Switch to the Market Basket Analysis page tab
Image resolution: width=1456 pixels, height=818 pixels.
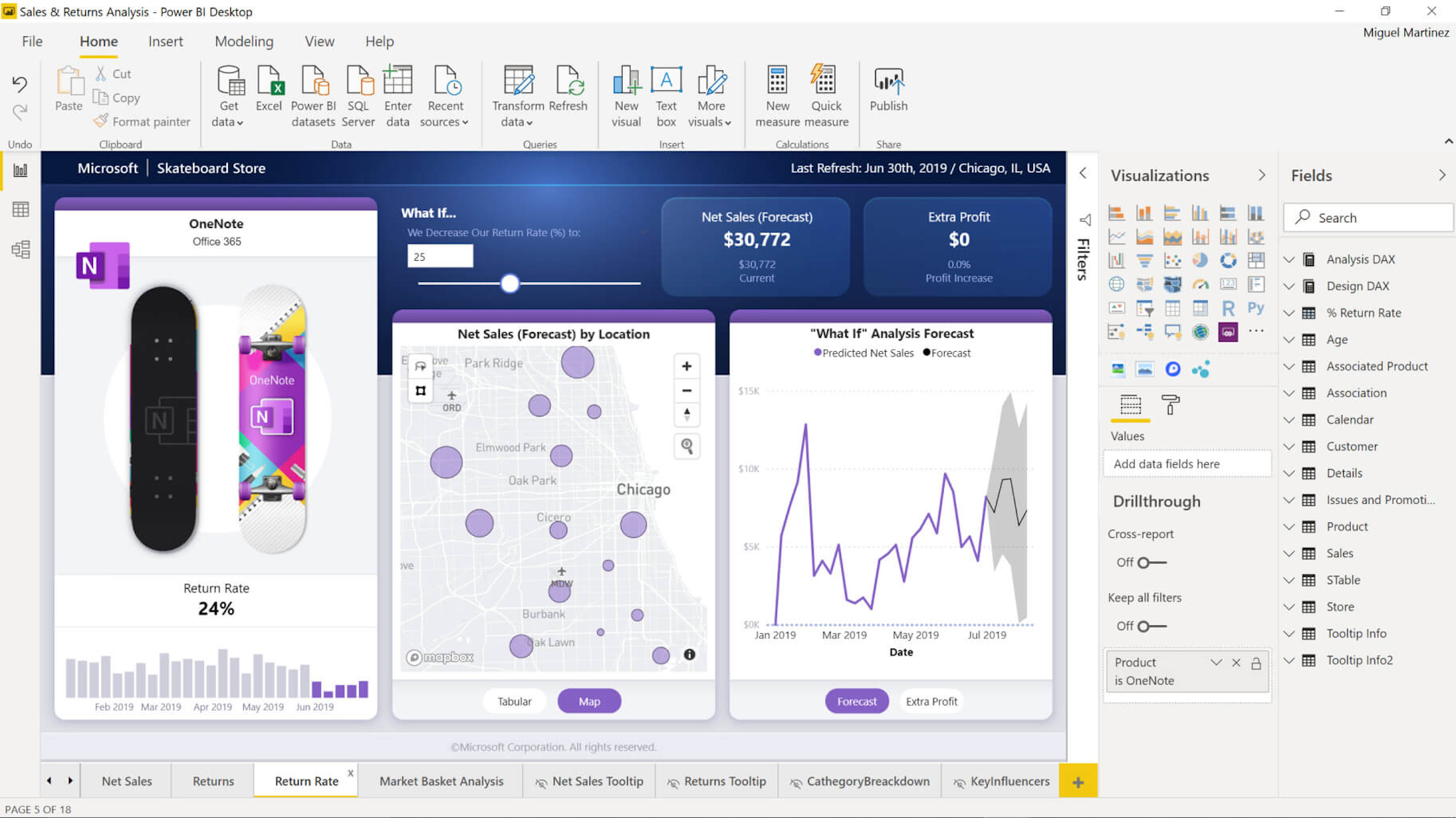tap(441, 780)
